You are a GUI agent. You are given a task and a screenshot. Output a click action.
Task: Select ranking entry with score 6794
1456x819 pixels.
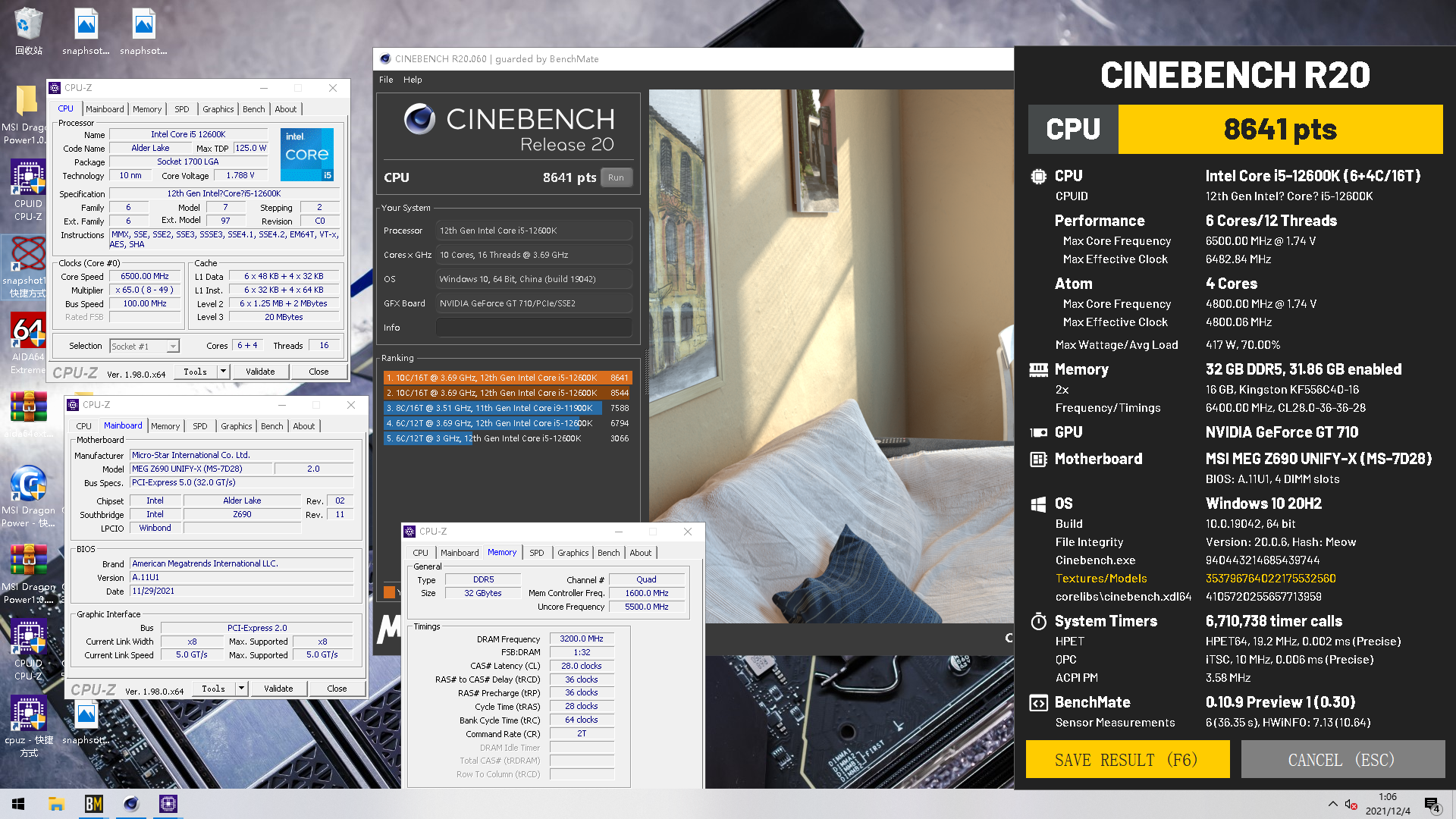507,423
